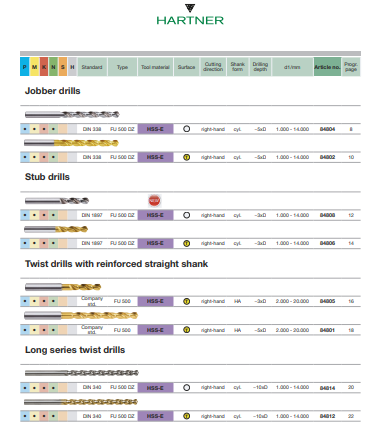Viewport: 377px width, 445px height.
Task: Select the yellow M material header cell
Action: 34,67
